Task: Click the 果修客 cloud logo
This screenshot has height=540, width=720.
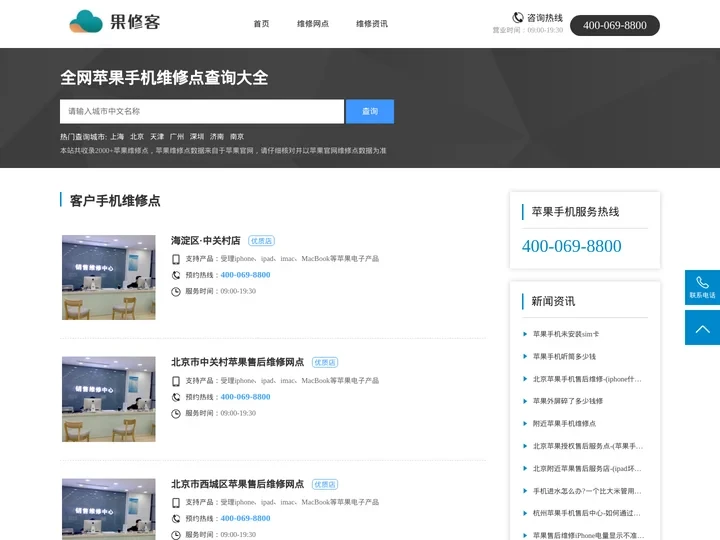Action: pos(115,22)
